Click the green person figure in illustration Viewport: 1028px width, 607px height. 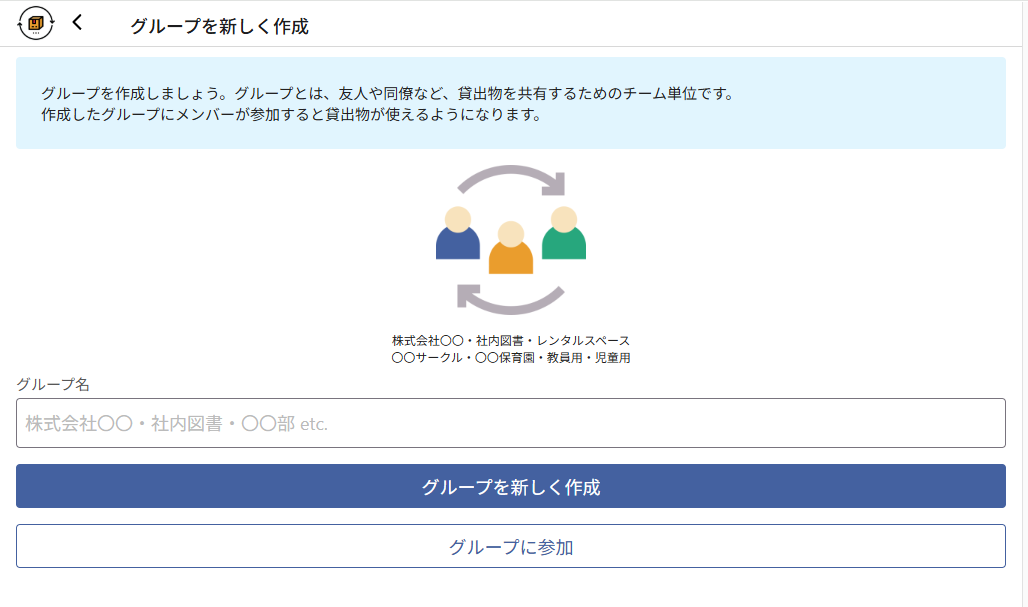pos(564,233)
